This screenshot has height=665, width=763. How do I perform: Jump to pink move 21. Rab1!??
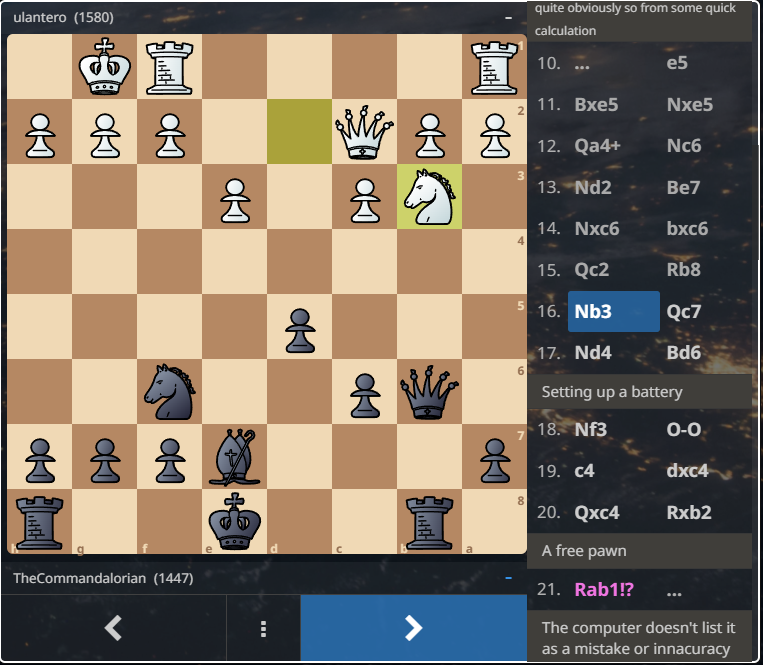[604, 590]
